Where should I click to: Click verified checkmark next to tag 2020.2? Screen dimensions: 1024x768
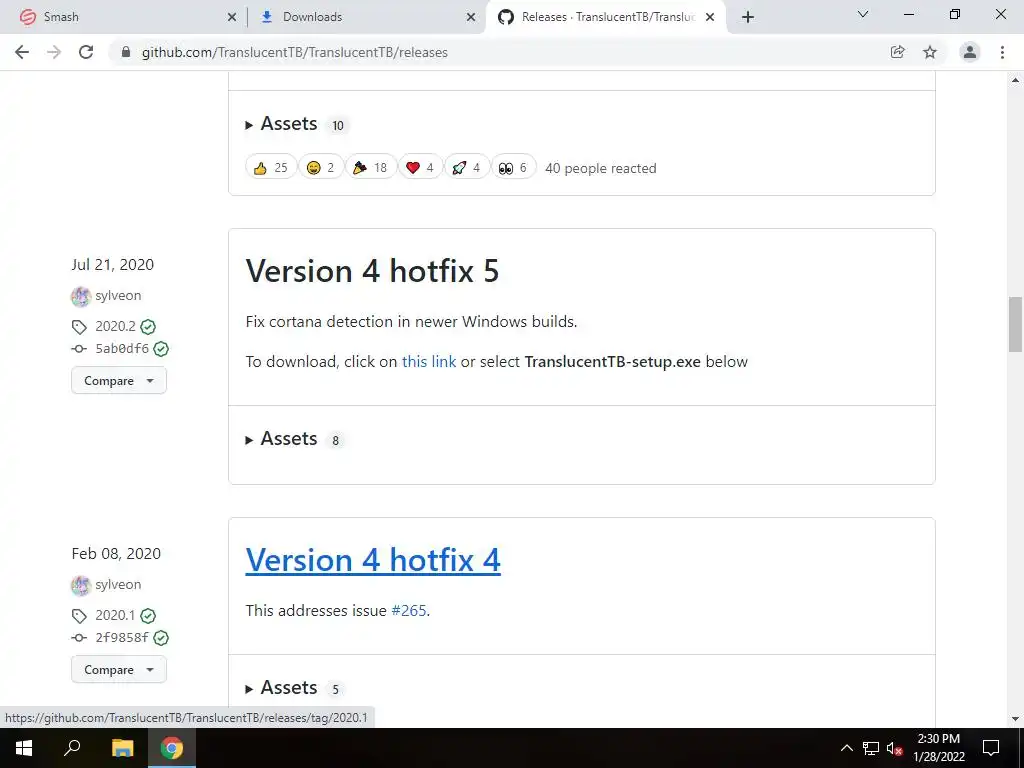(148, 327)
